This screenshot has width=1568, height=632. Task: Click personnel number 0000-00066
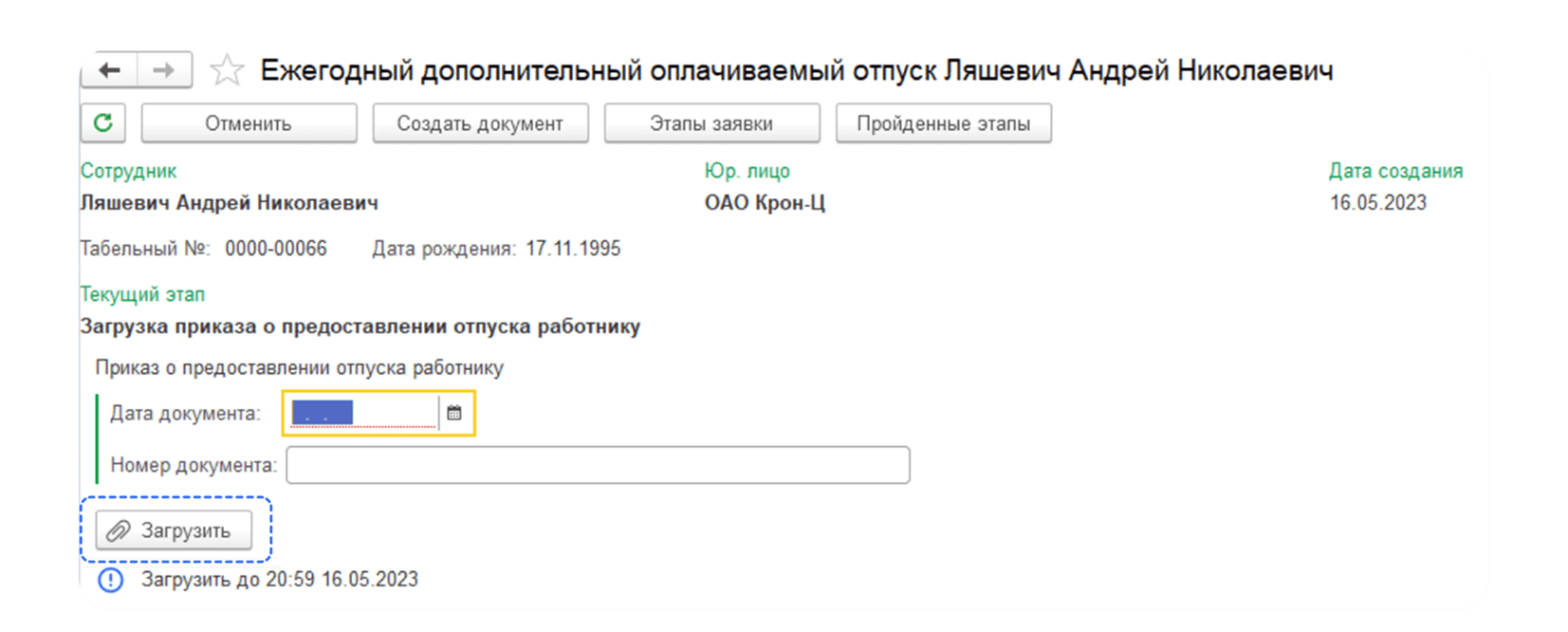[x=275, y=249]
